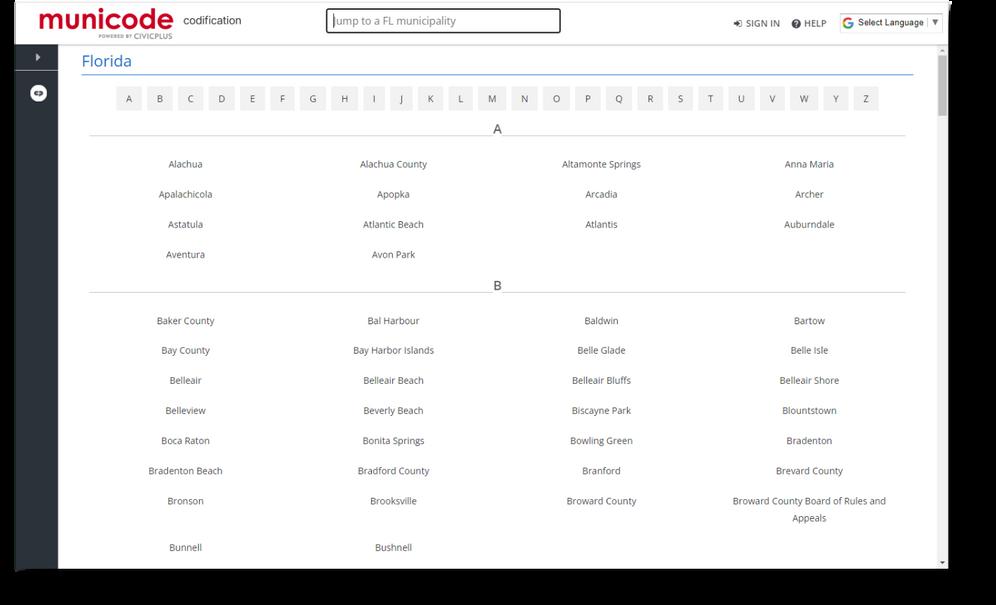Click the Florida heading link
This screenshot has height=605, width=996.
pyautogui.click(x=107, y=61)
